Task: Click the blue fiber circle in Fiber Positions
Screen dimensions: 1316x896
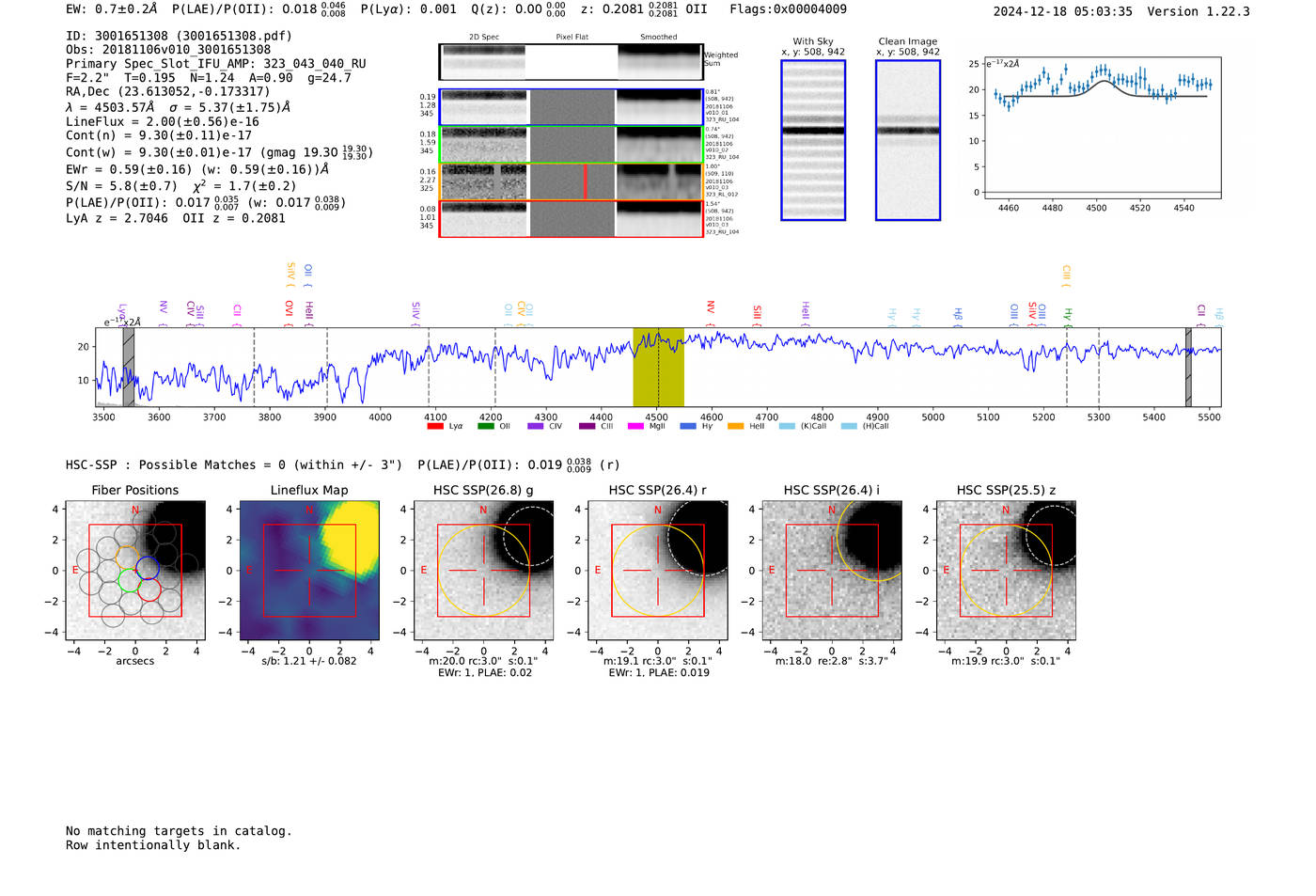Action: pyautogui.click(x=147, y=567)
